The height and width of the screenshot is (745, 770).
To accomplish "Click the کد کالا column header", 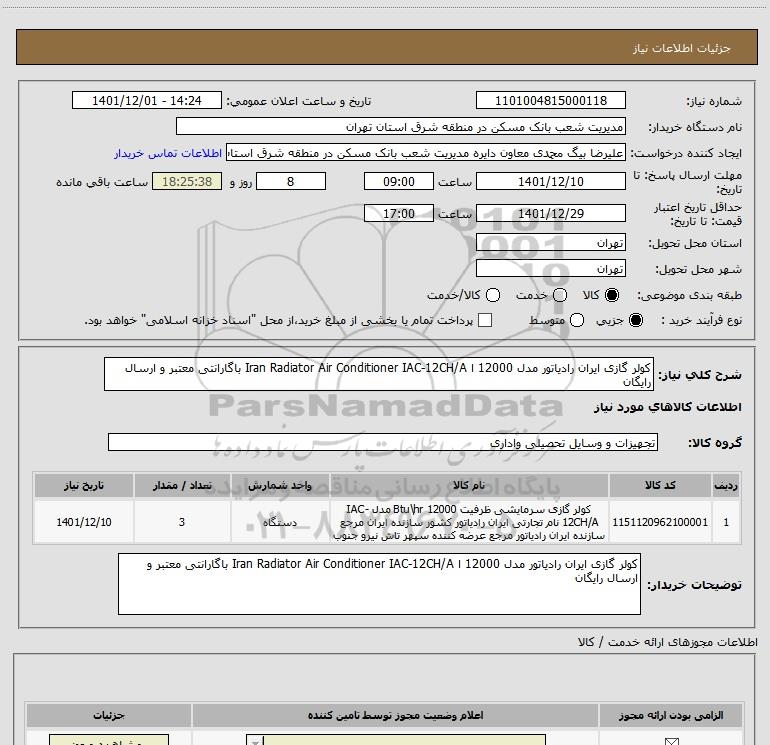I will [x=660, y=486].
